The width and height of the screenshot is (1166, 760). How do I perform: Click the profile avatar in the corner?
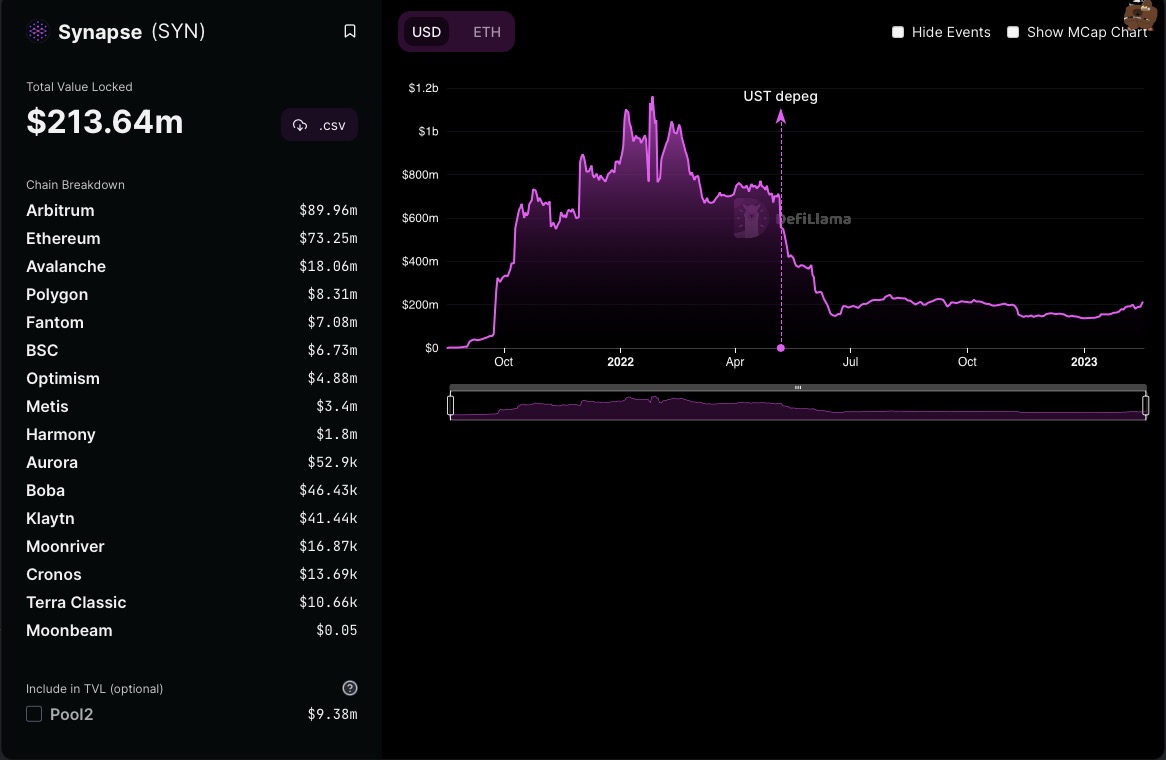(x=1141, y=15)
